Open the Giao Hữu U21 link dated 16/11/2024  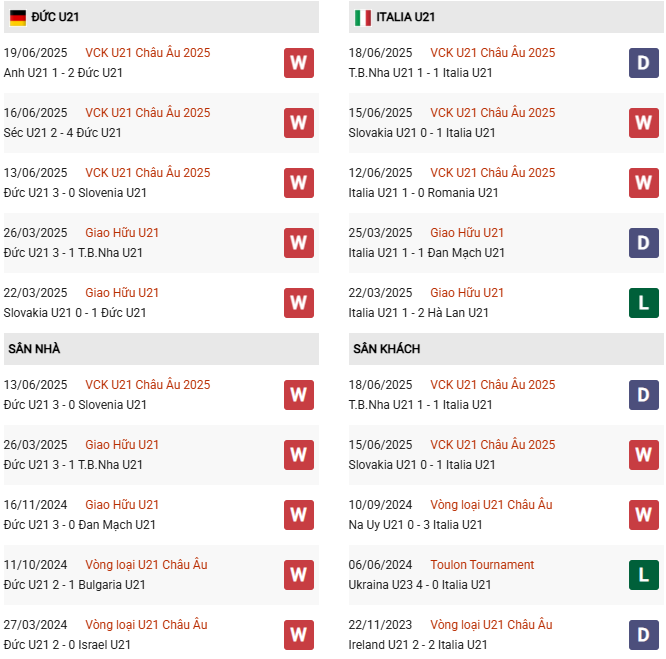click(x=122, y=505)
